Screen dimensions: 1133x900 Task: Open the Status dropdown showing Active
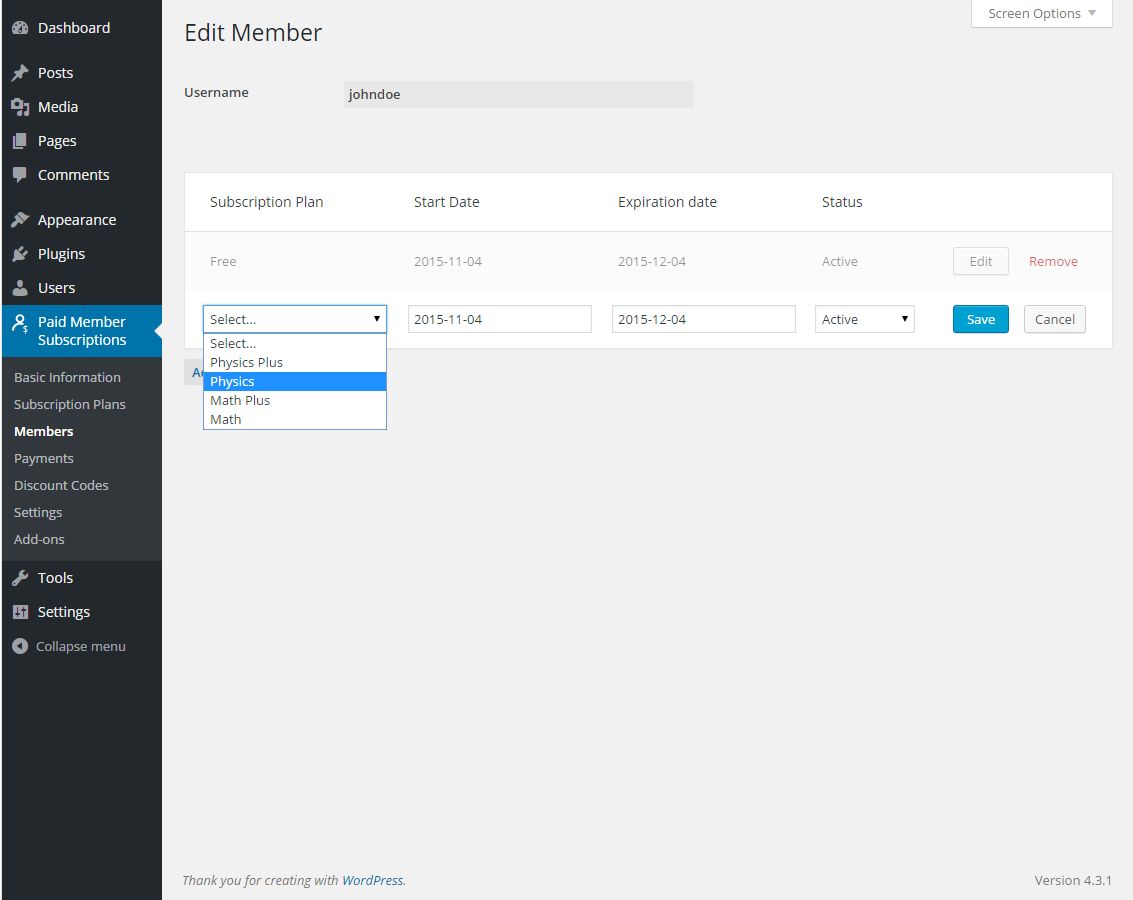pos(864,318)
